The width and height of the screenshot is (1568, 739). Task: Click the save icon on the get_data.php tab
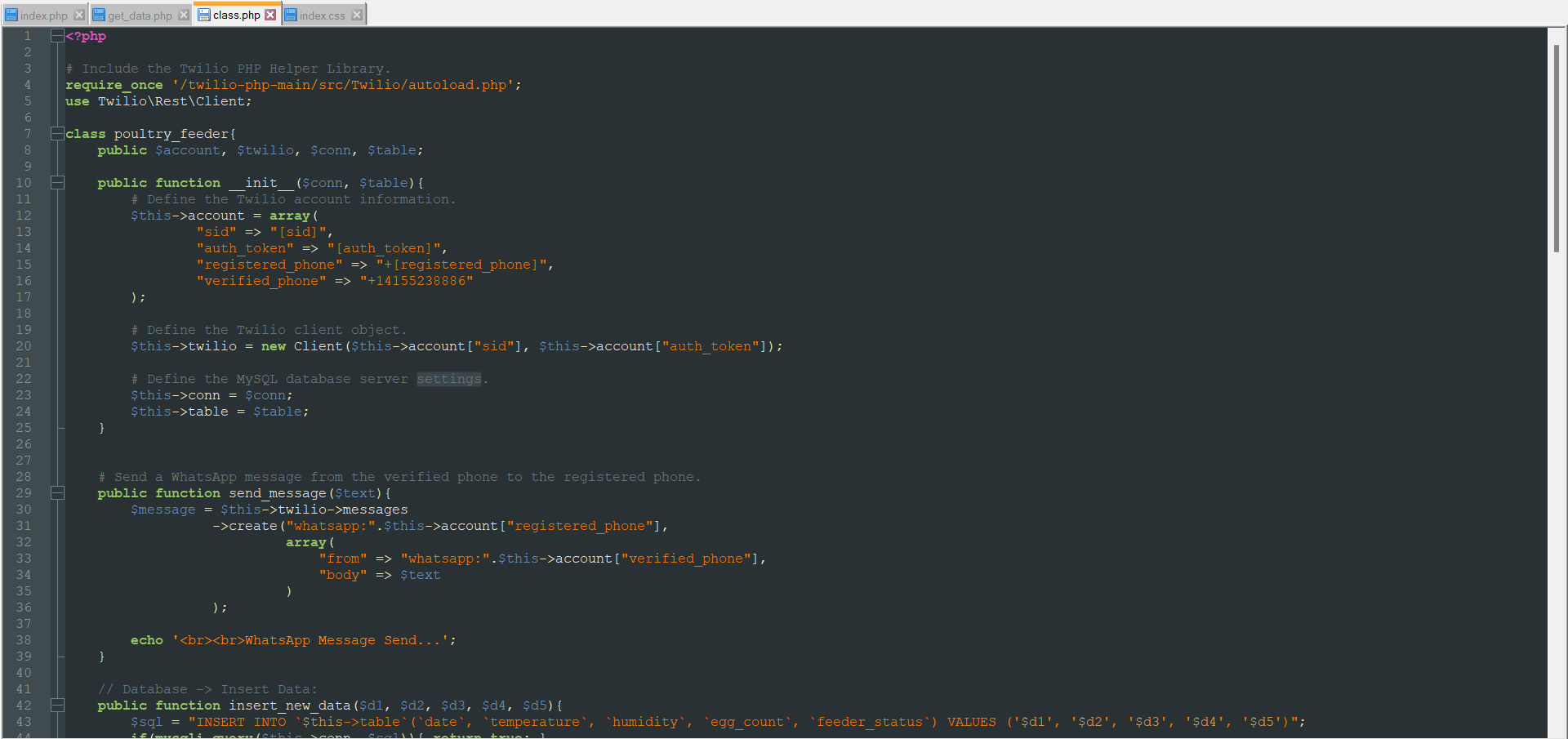[99, 15]
